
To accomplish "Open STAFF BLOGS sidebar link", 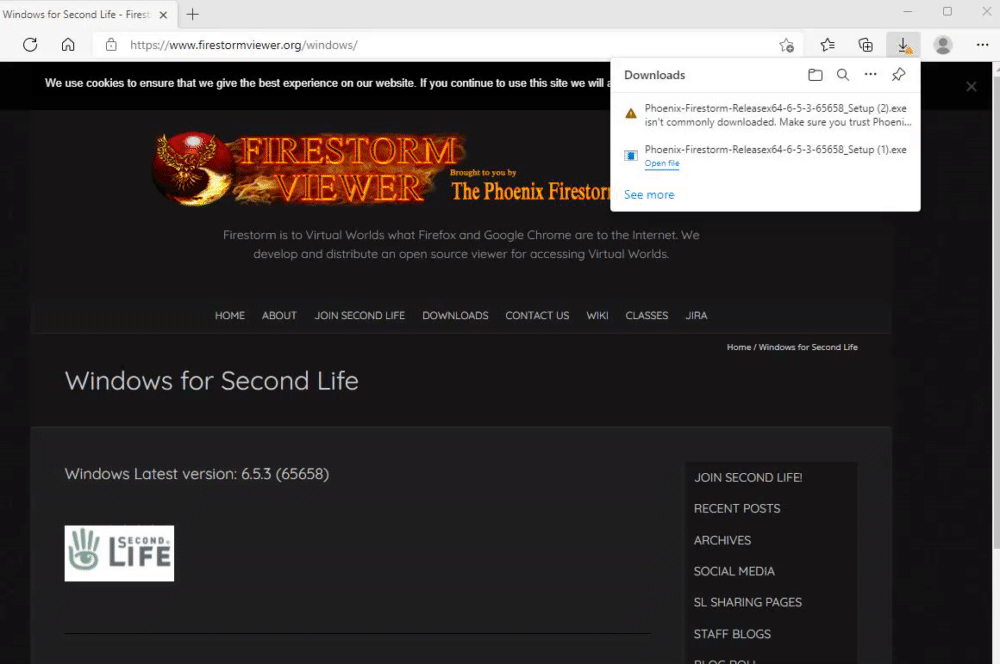I will [732, 634].
